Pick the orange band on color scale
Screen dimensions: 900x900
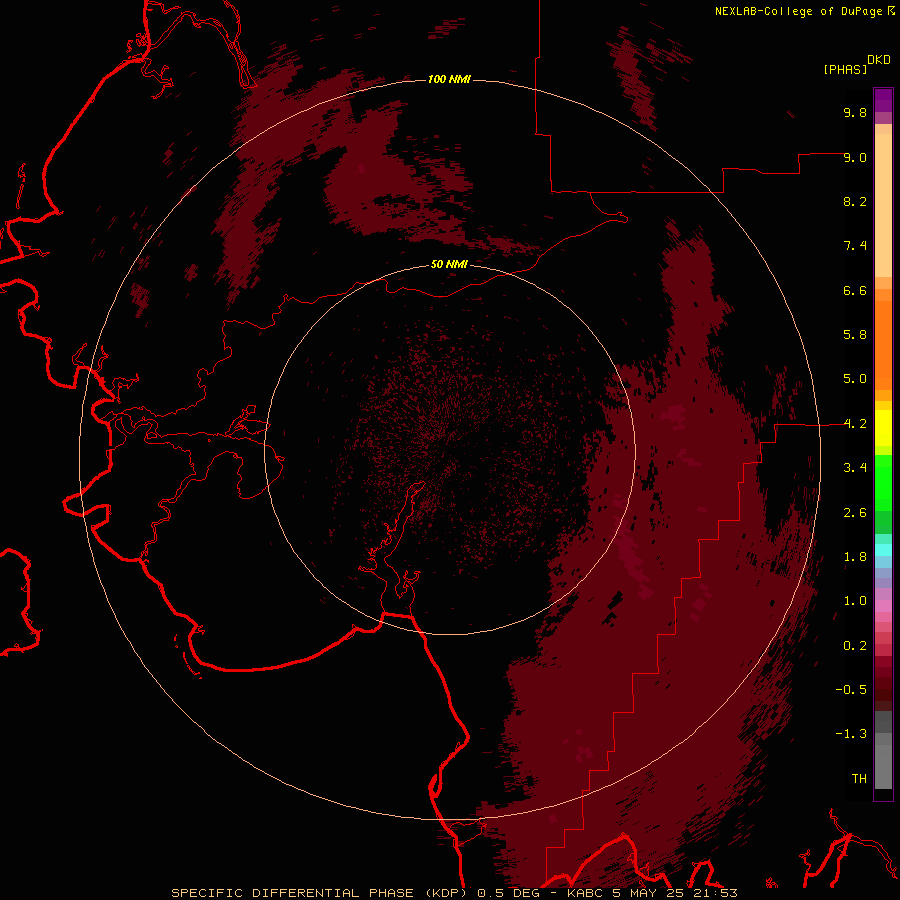(x=883, y=346)
